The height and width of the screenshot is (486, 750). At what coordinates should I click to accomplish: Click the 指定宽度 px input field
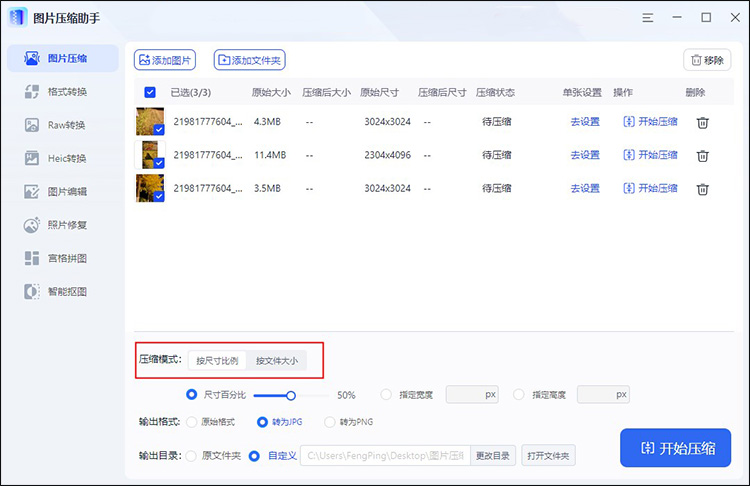tap(472, 395)
